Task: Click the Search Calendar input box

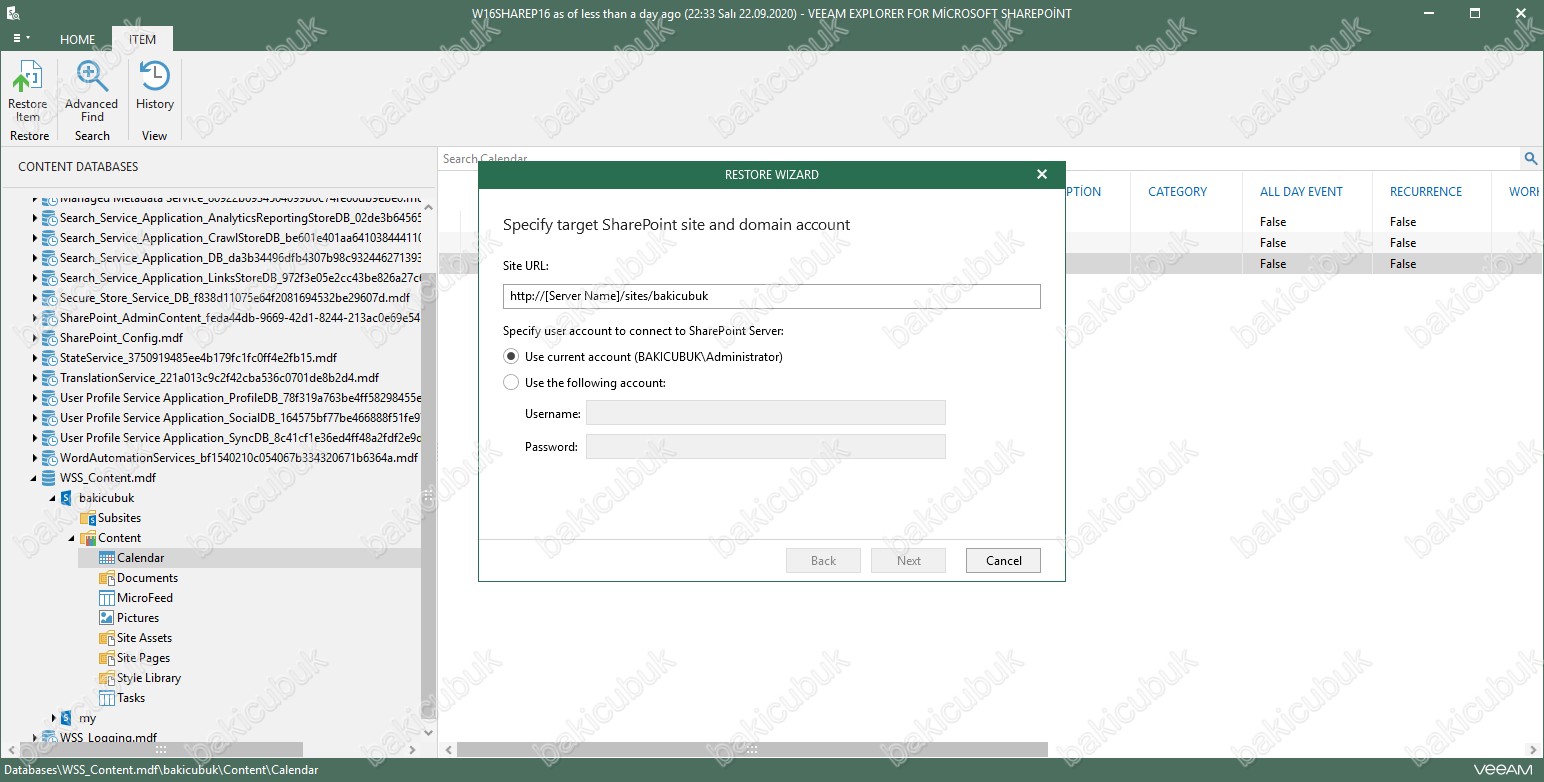Action: click(980, 159)
